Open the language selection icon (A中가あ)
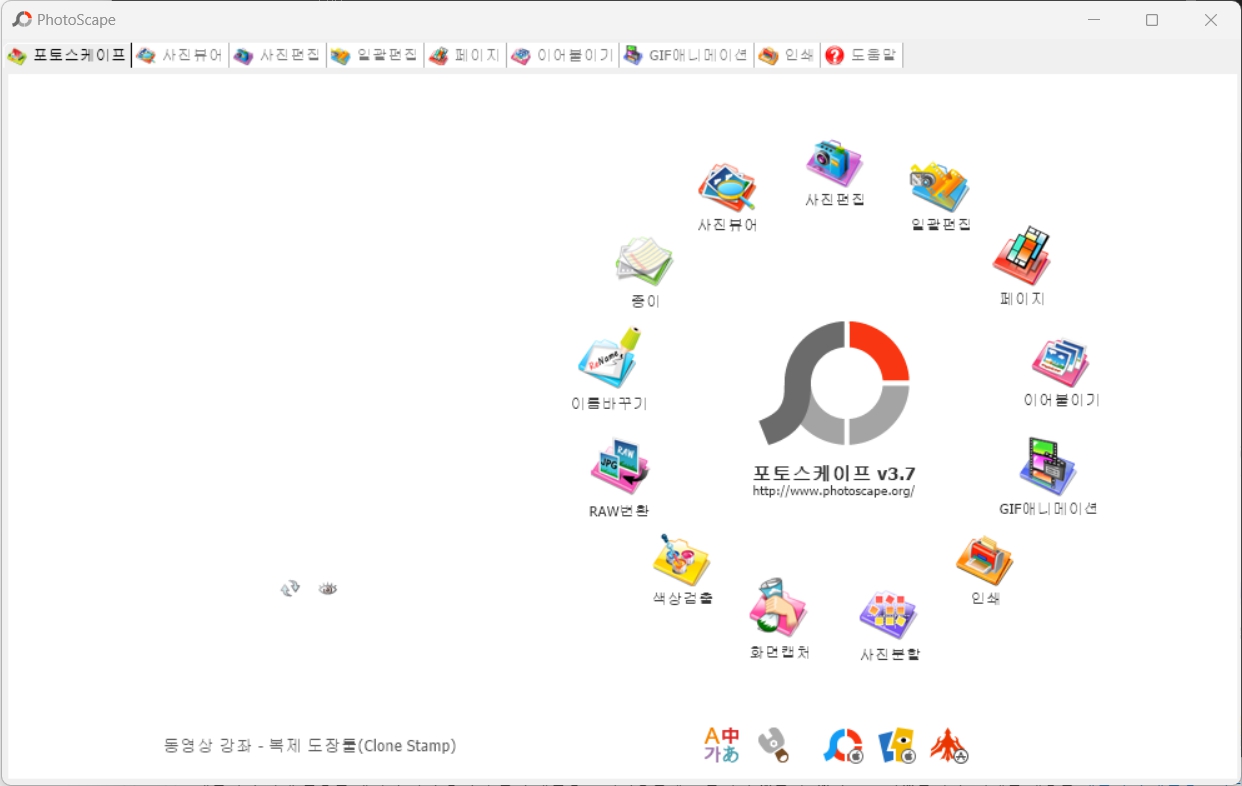This screenshot has height=786, width=1242. click(721, 745)
